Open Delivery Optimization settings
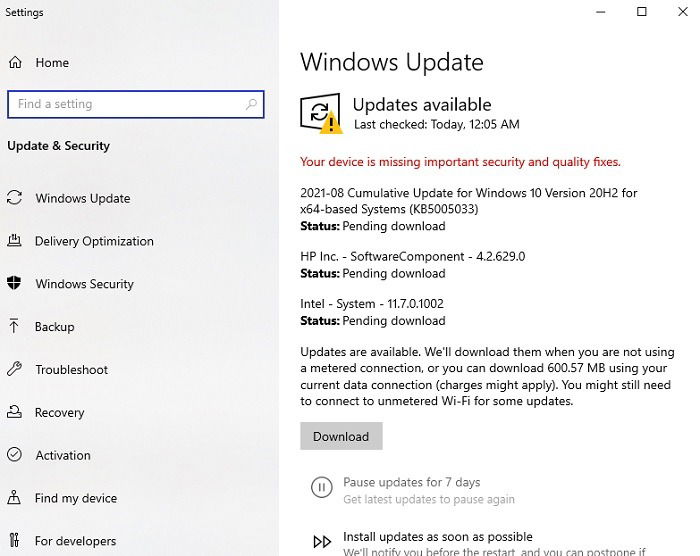Viewport: 700px width, 556px height. (x=94, y=241)
